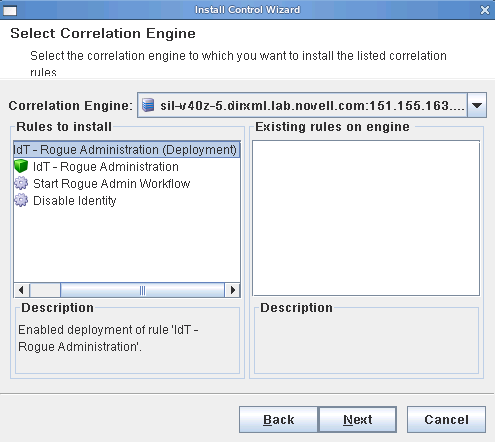Proceed with the Next button
The height and width of the screenshot is (442, 495).
(x=357, y=419)
